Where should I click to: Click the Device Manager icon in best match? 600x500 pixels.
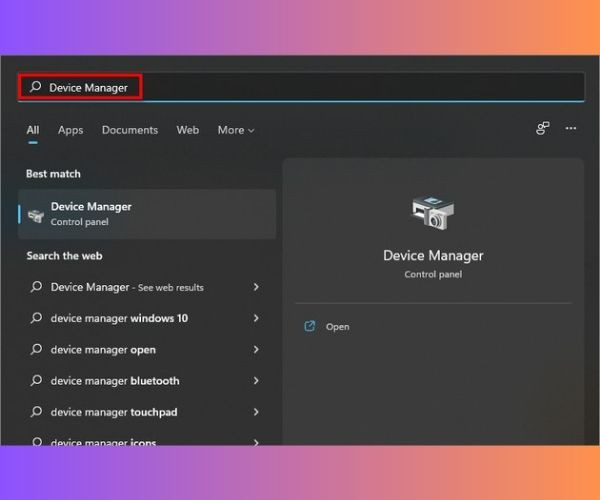coord(36,216)
